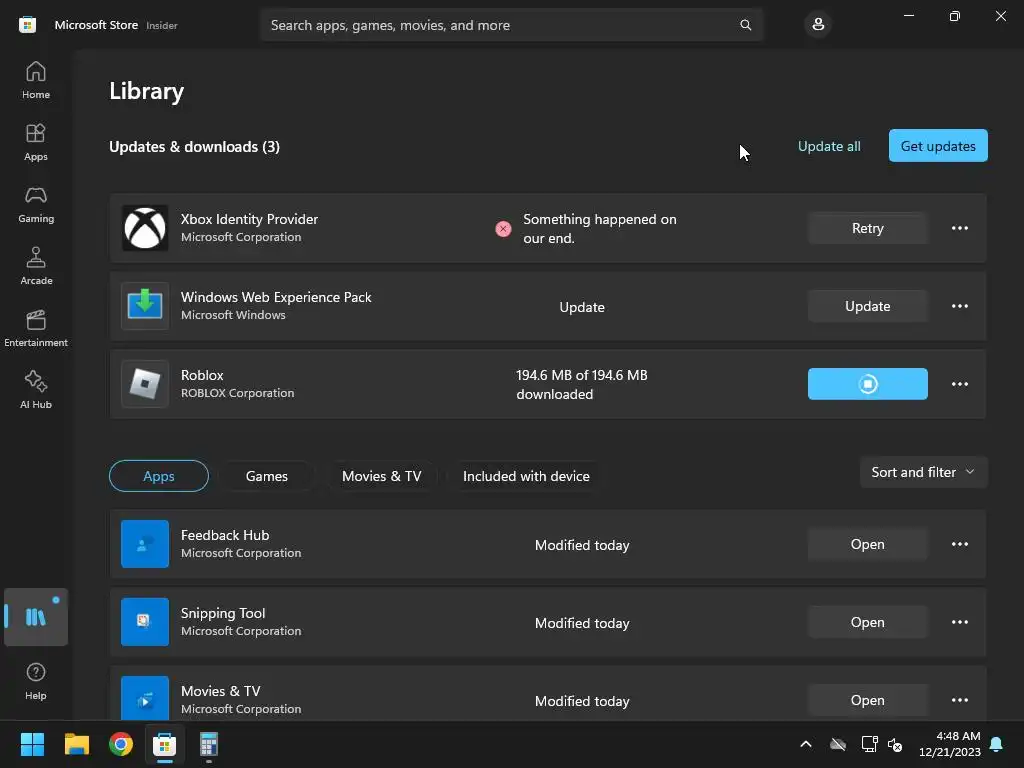Open Google Chrome from taskbar
Viewport: 1024px width, 768px height.
pos(121,744)
